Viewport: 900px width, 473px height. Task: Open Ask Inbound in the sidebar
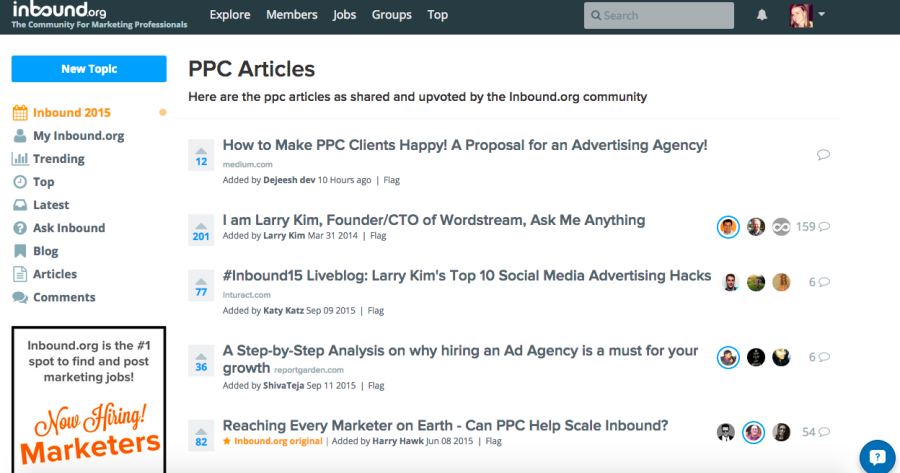[x=69, y=228]
